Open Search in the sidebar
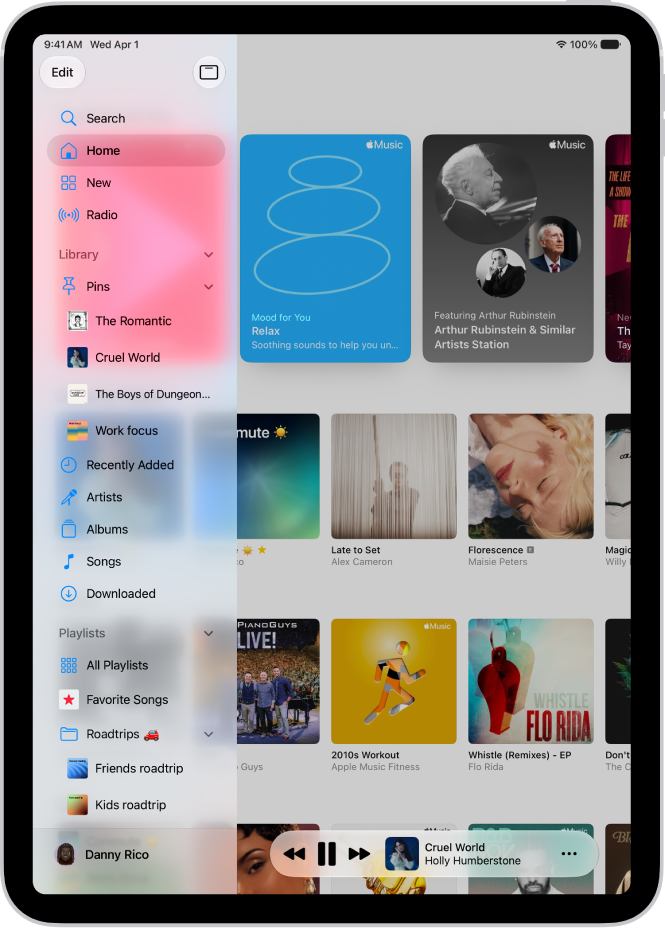 point(136,118)
